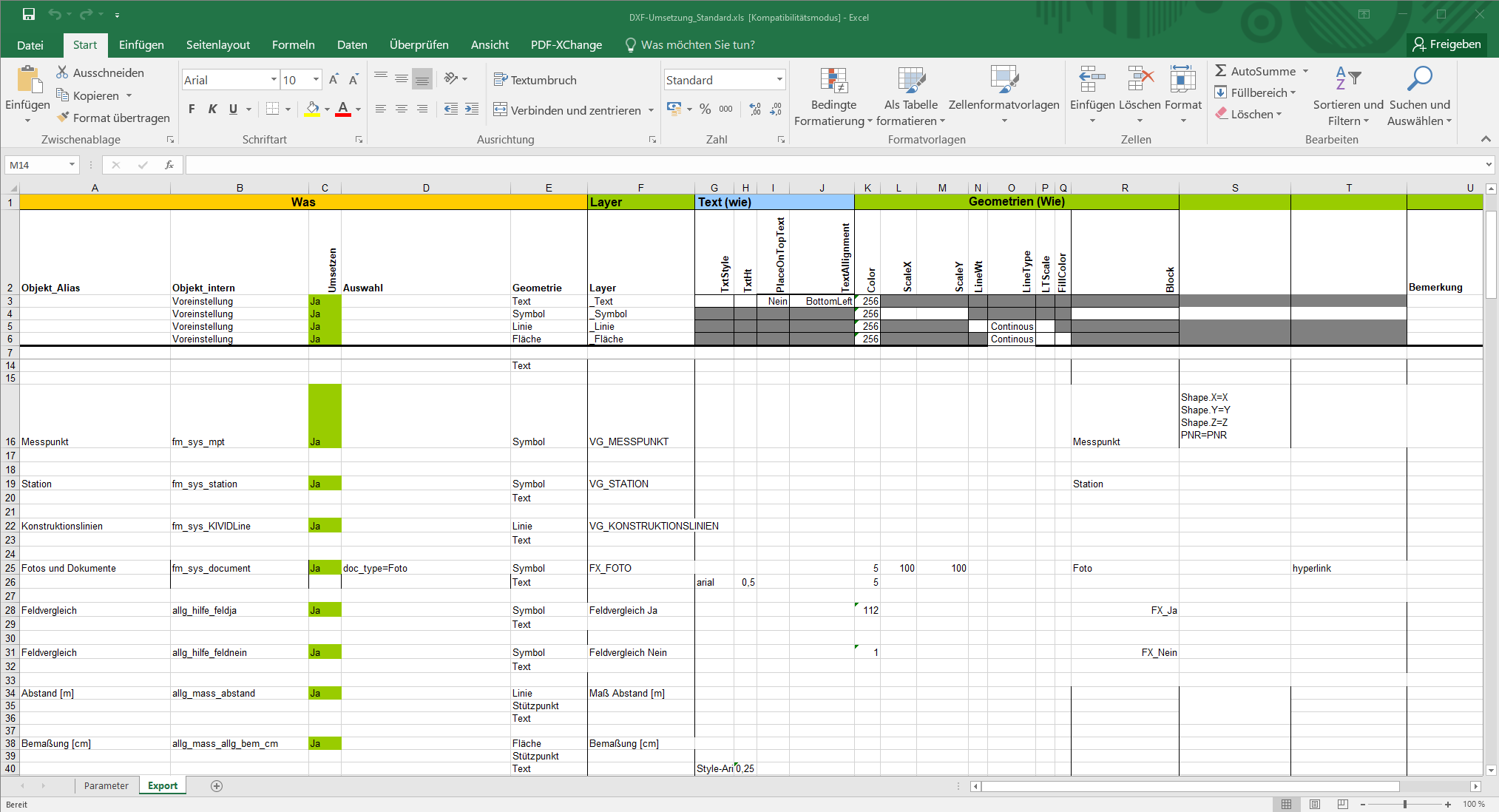Image resolution: width=1499 pixels, height=812 pixels.
Task: Switch to the page layout view icon
Action: [1315, 804]
